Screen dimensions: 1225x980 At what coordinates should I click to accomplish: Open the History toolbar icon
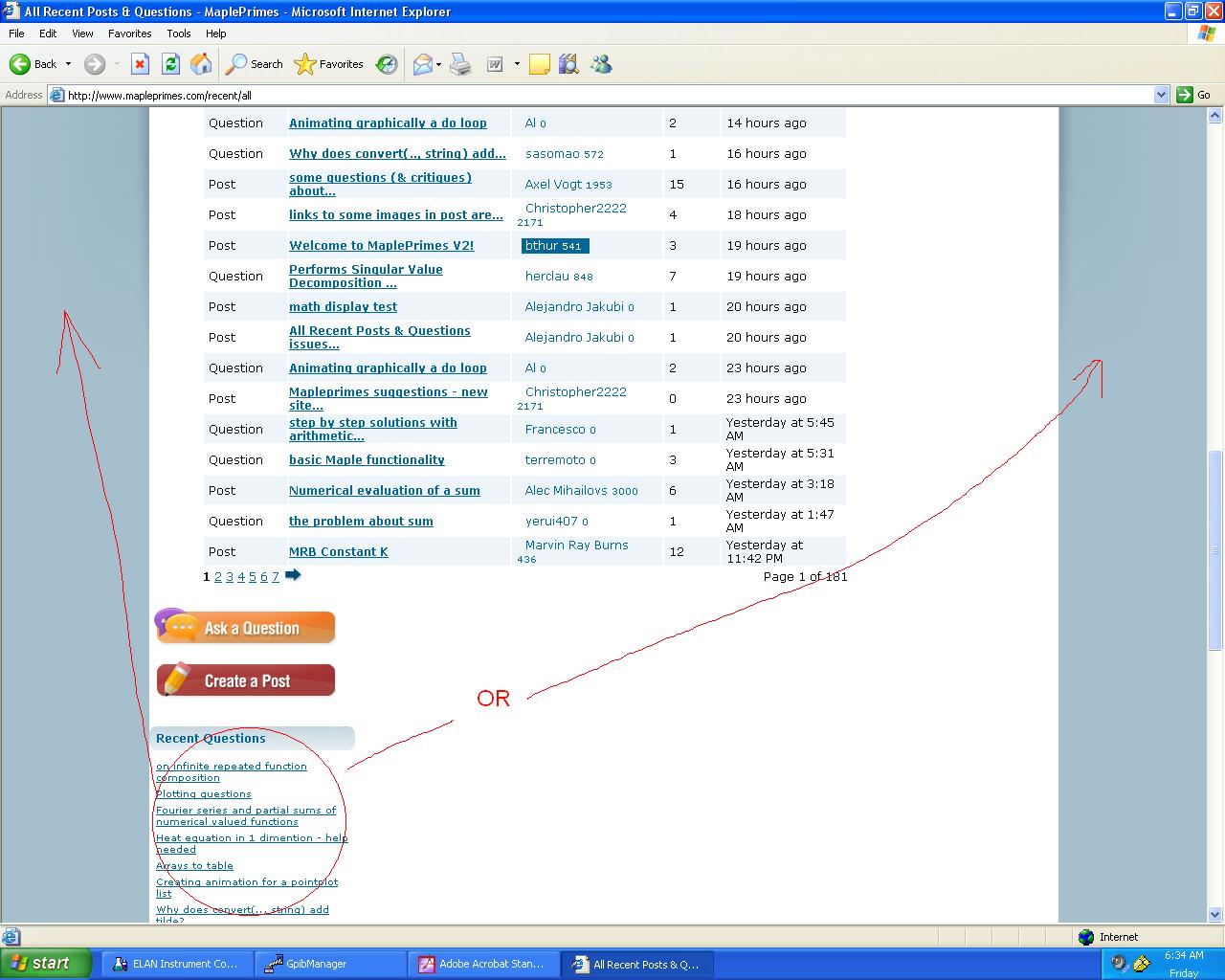[387, 64]
